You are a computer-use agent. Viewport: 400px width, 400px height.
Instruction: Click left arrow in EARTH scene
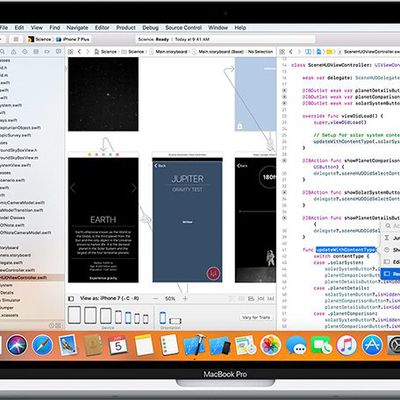point(73,188)
